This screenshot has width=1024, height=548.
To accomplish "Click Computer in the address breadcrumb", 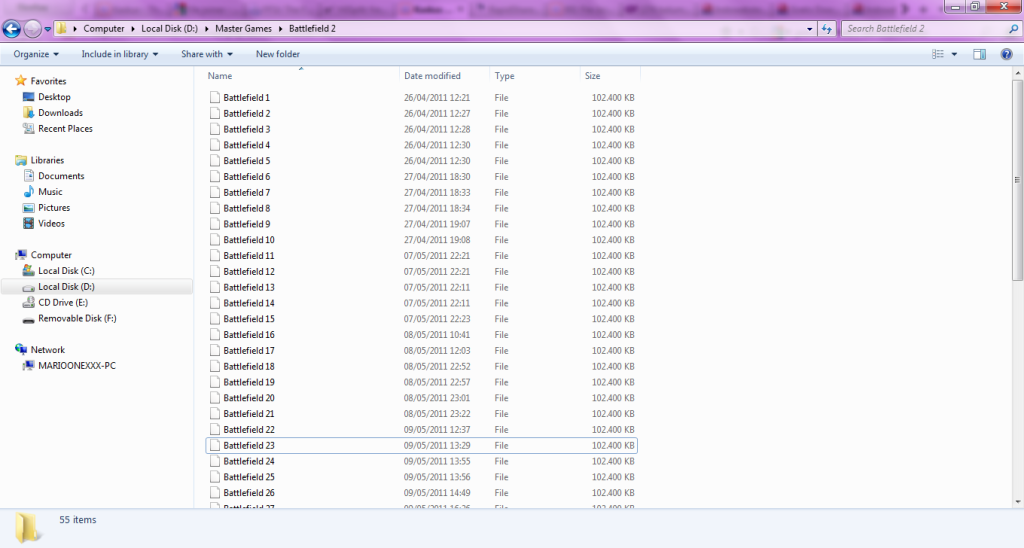I will pos(104,29).
